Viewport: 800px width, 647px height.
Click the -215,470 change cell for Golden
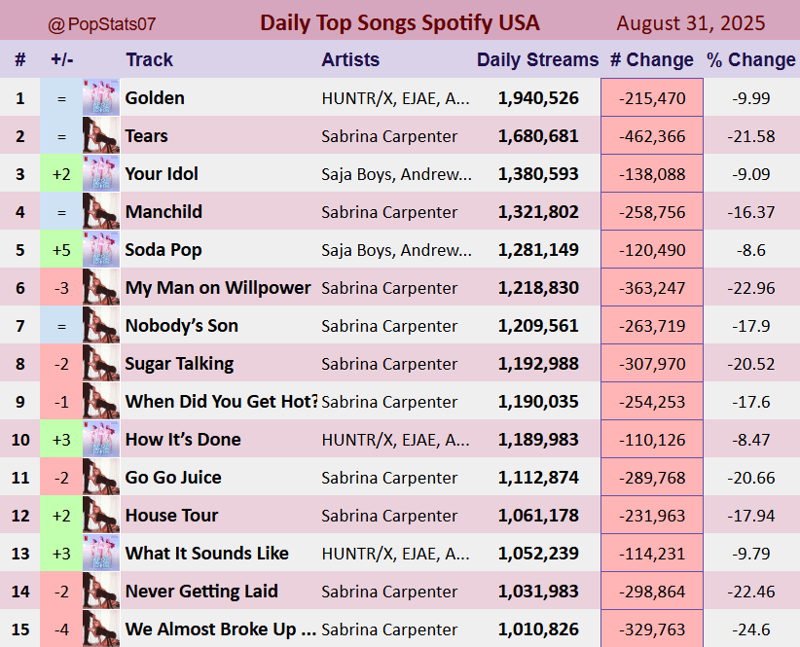point(652,97)
